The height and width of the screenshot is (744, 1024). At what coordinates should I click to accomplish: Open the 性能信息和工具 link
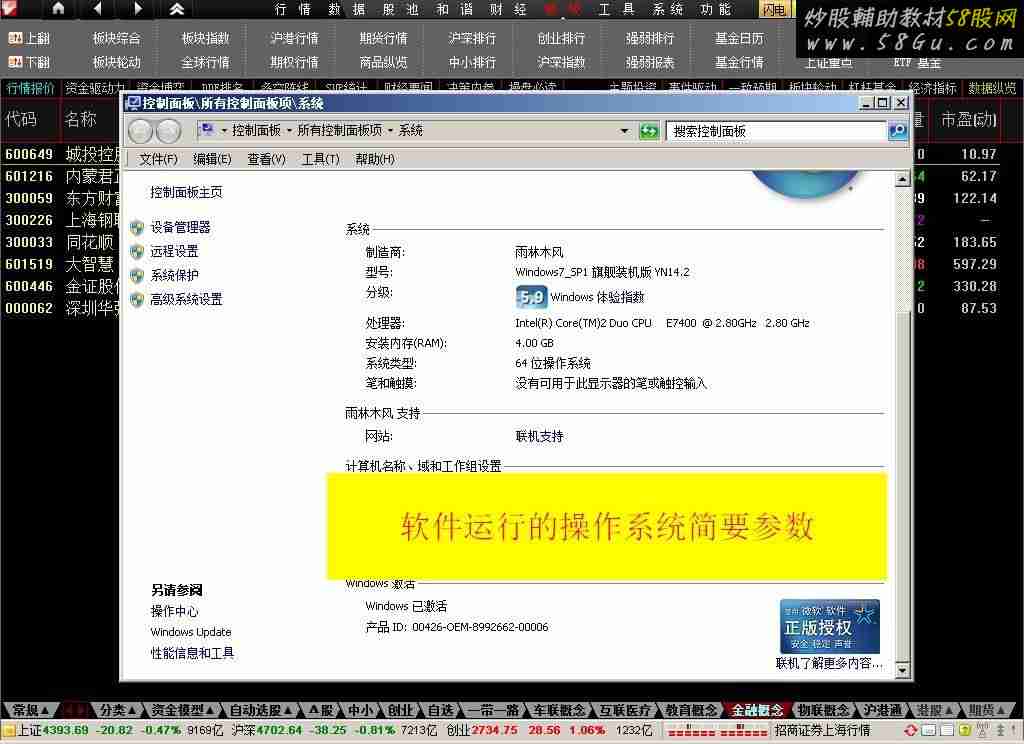192,653
